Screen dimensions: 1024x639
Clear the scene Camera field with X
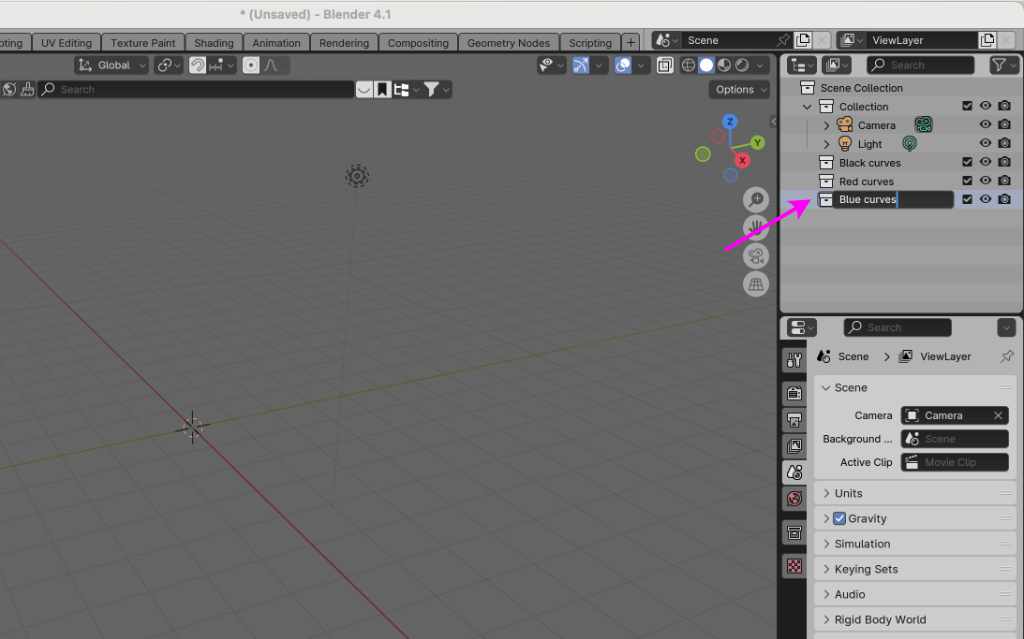998,415
